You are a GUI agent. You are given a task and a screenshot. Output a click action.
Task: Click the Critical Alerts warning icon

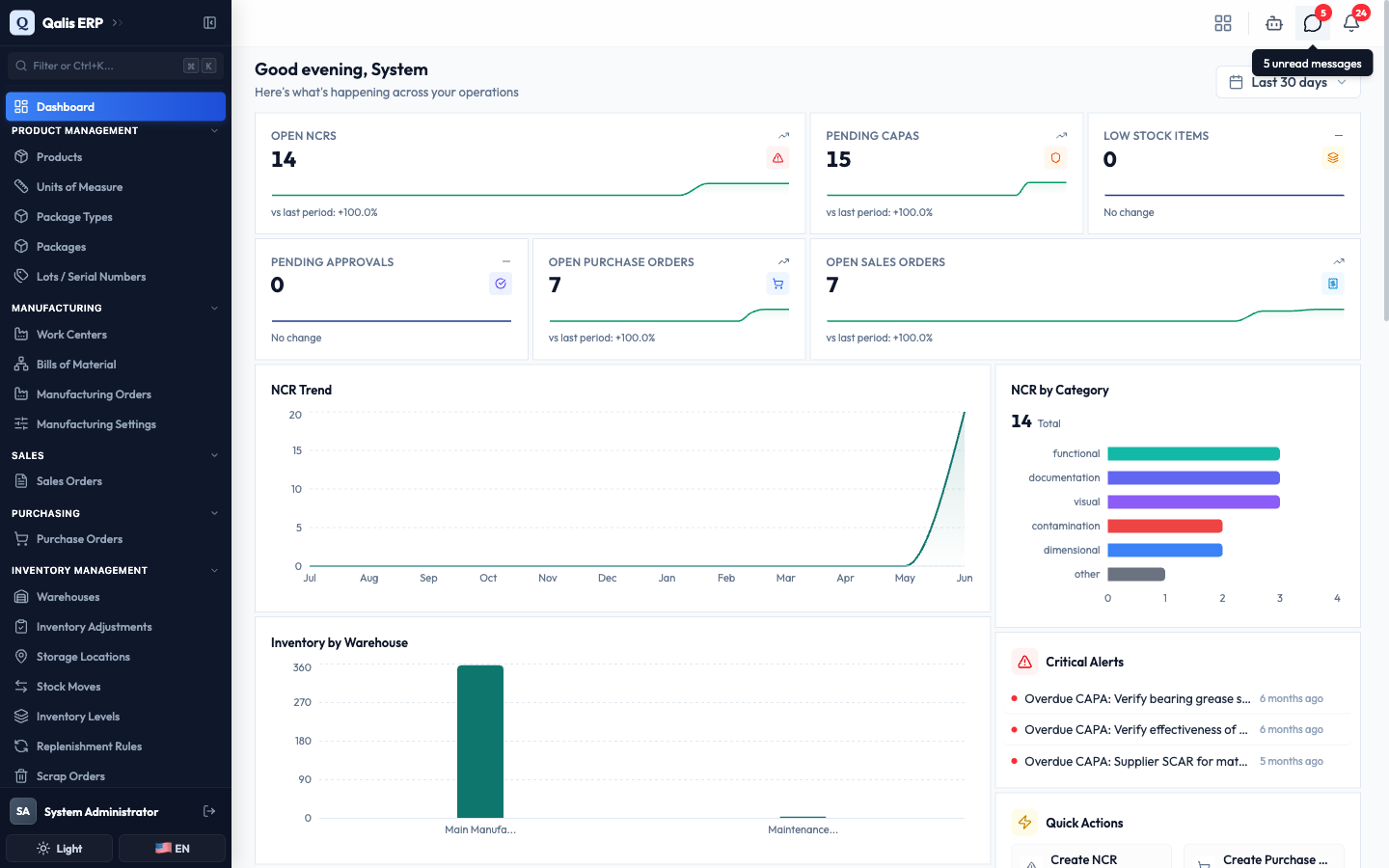click(x=1024, y=662)
